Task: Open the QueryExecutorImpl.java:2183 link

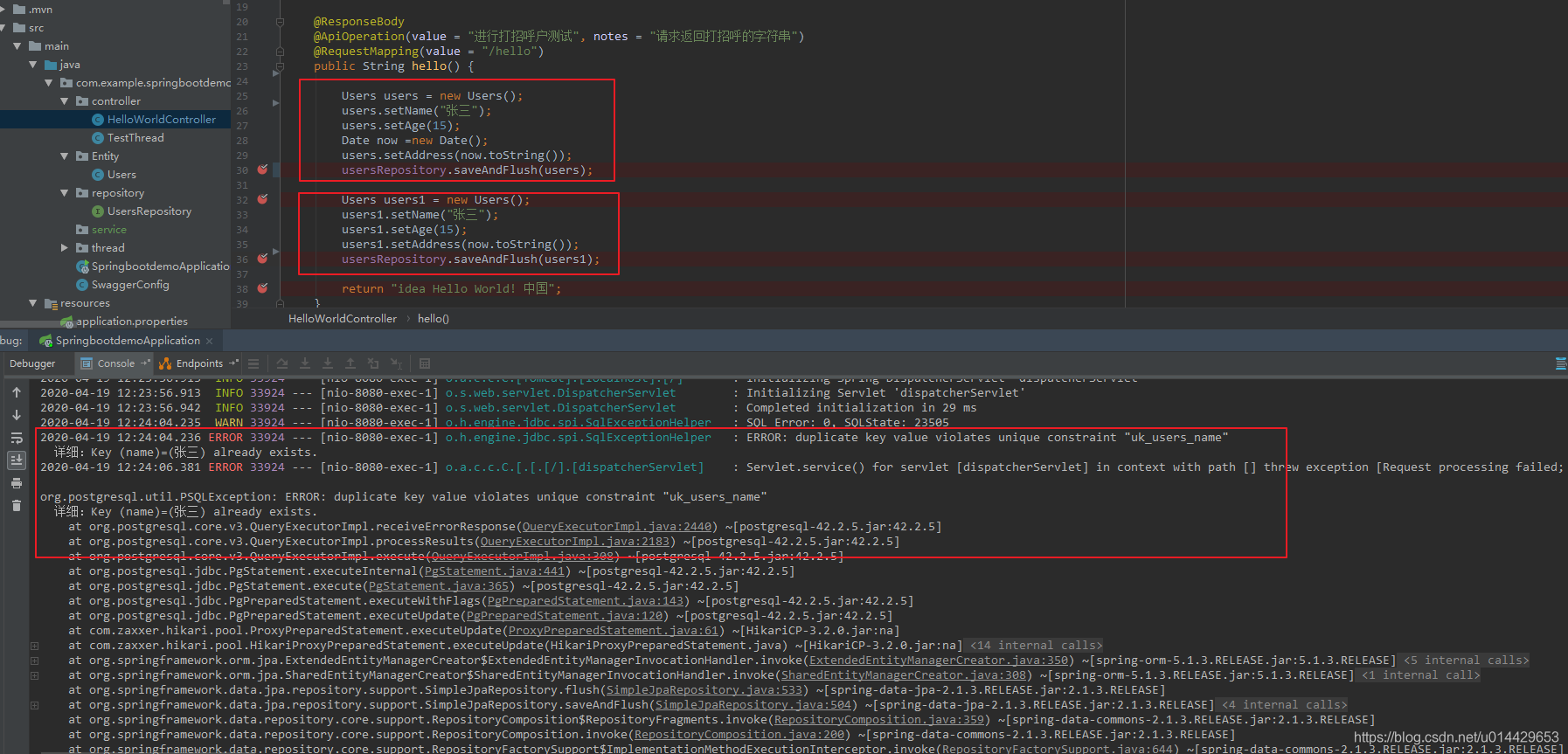Action: click(x=575, y=542)
